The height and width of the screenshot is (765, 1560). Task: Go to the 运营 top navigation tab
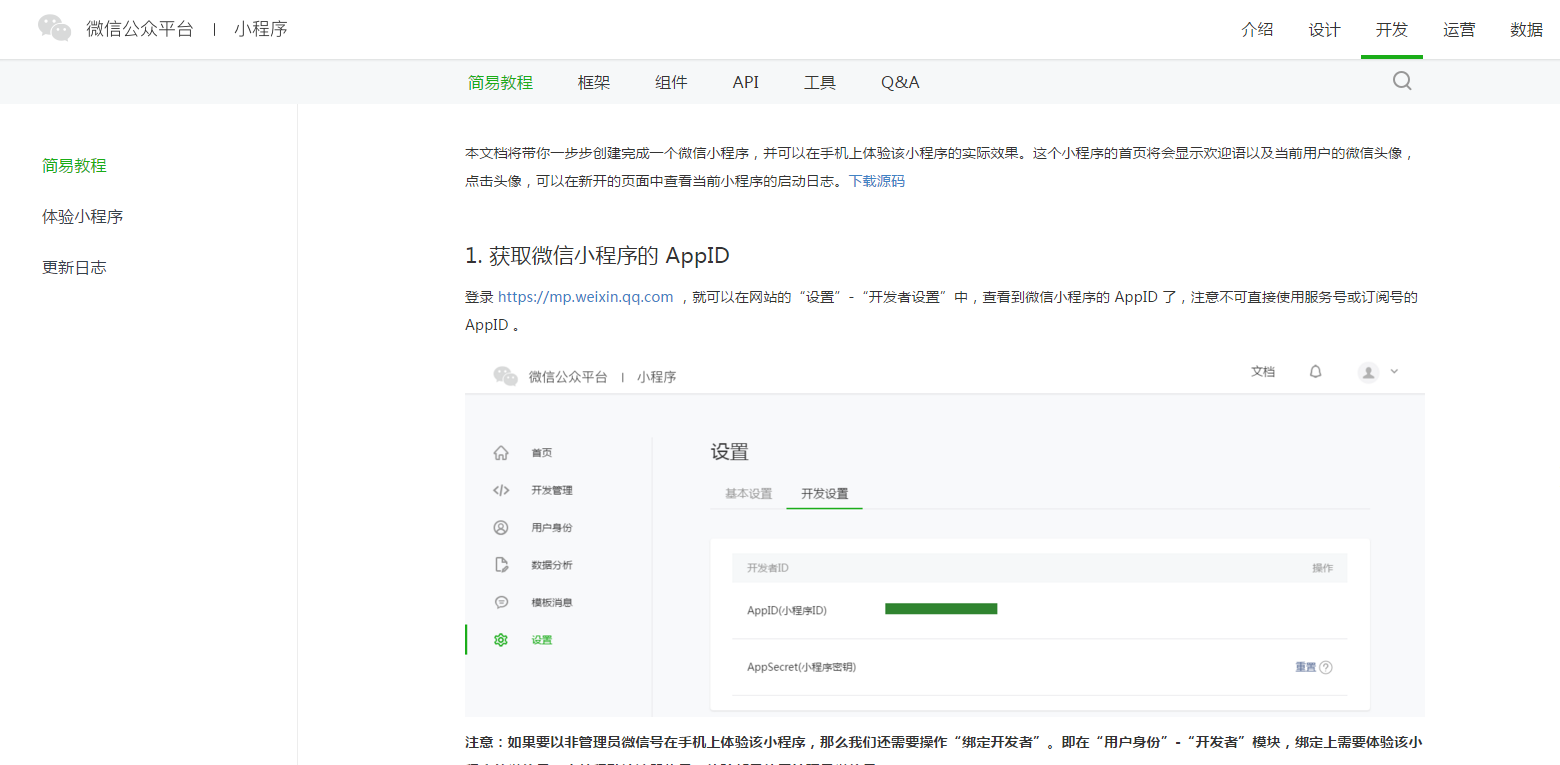(1459, 29)
